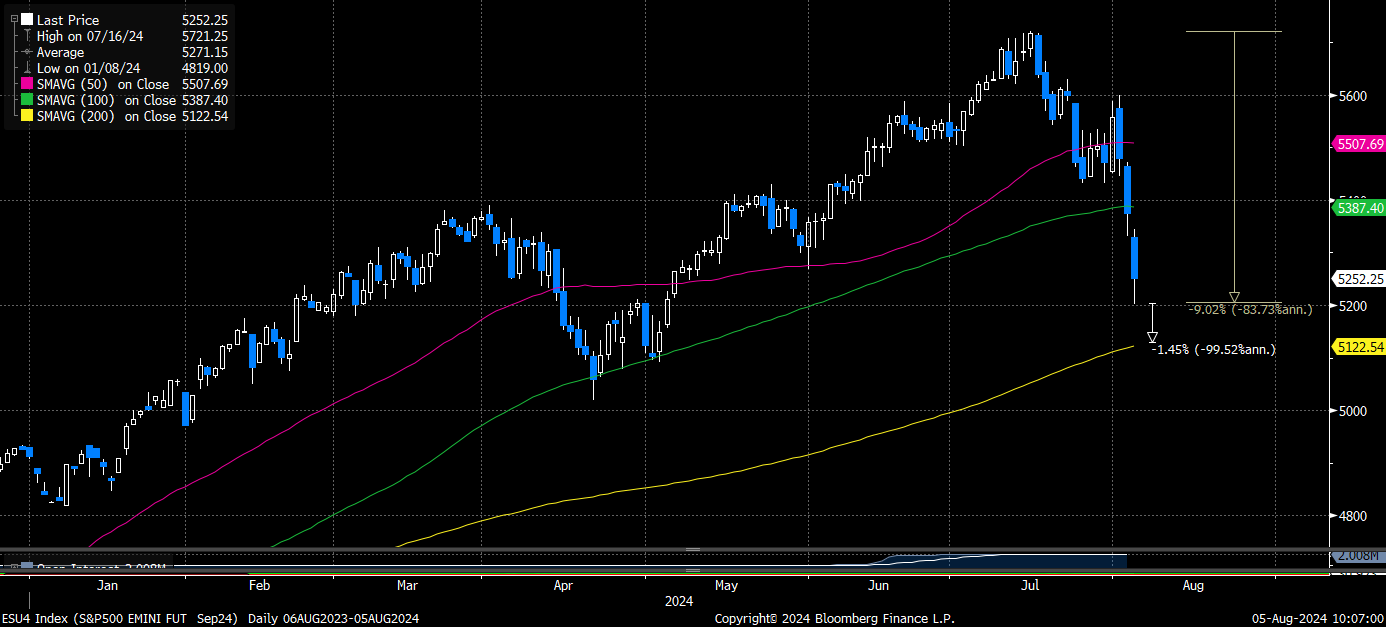The height and width of the screenshot is (627, 1386).
Task: Click the Jun label on time axis
Action: (881, 585)
